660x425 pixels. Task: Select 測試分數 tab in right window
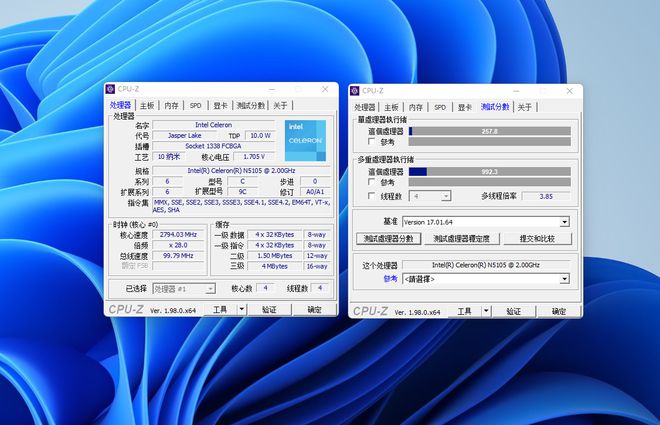tap(495, 106)
